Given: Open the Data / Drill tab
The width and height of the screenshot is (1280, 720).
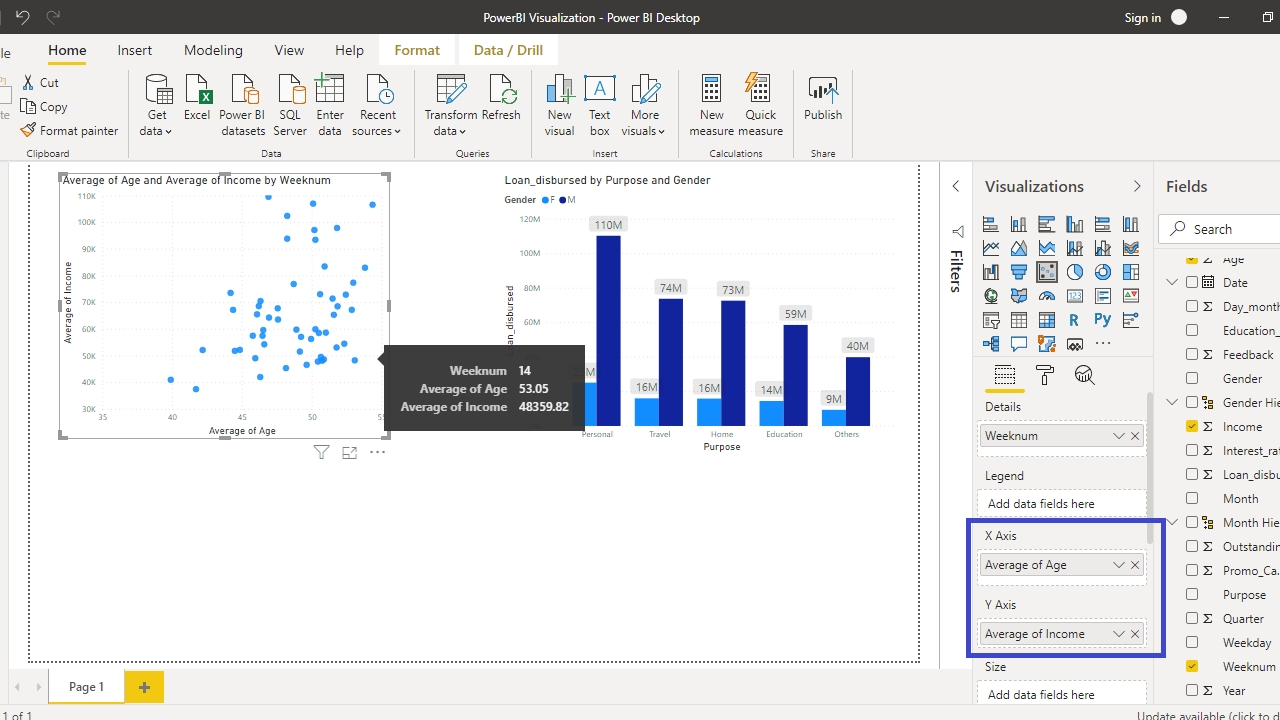Looking at the screenshot, I should pyautogui.click(x=508, y=50).
